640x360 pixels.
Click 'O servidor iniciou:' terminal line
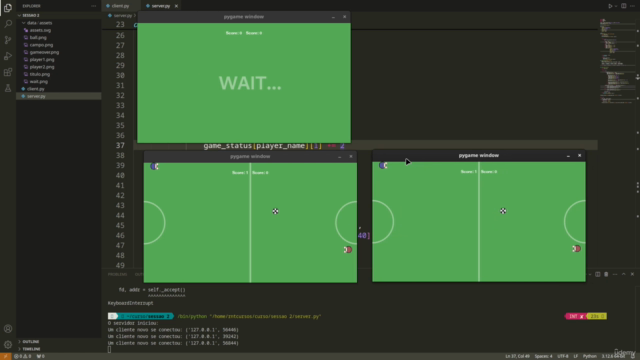pos(133,323)
